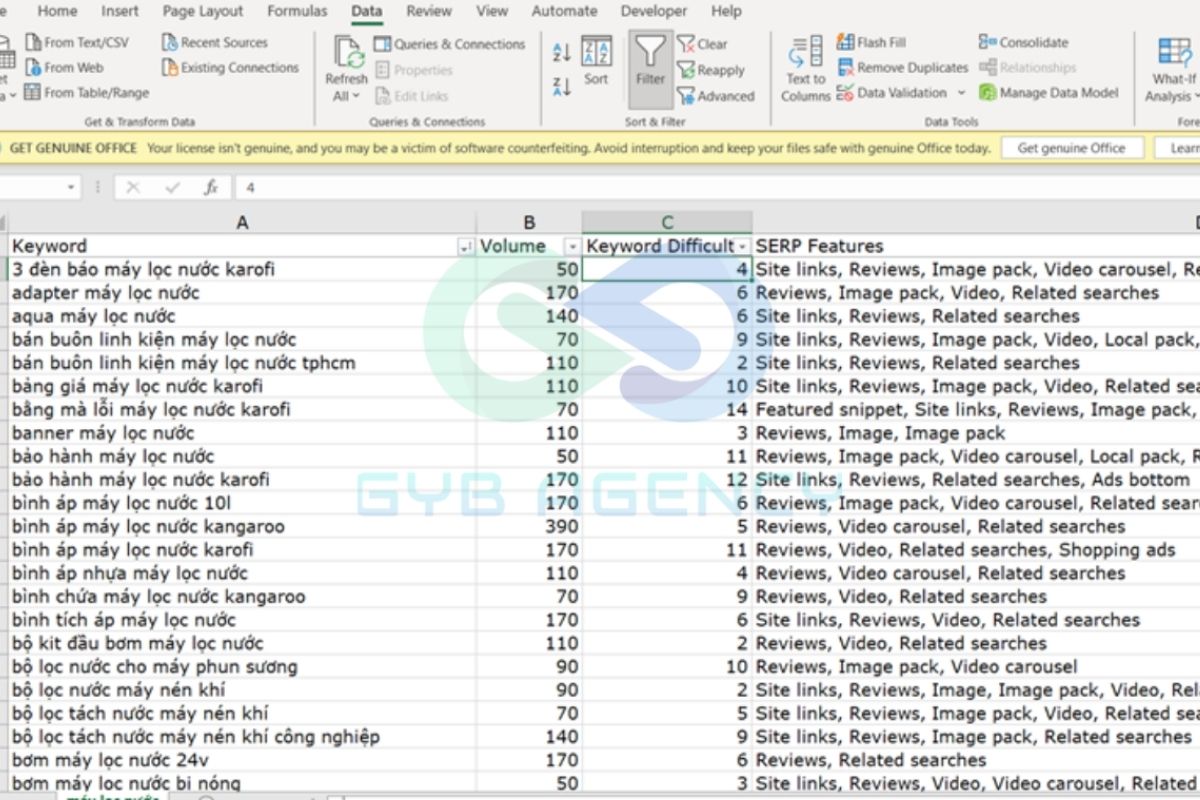This screenshot has height=800, width=1200.
Task: Click the Get genuine Office button
Action: click(1071, 148)
